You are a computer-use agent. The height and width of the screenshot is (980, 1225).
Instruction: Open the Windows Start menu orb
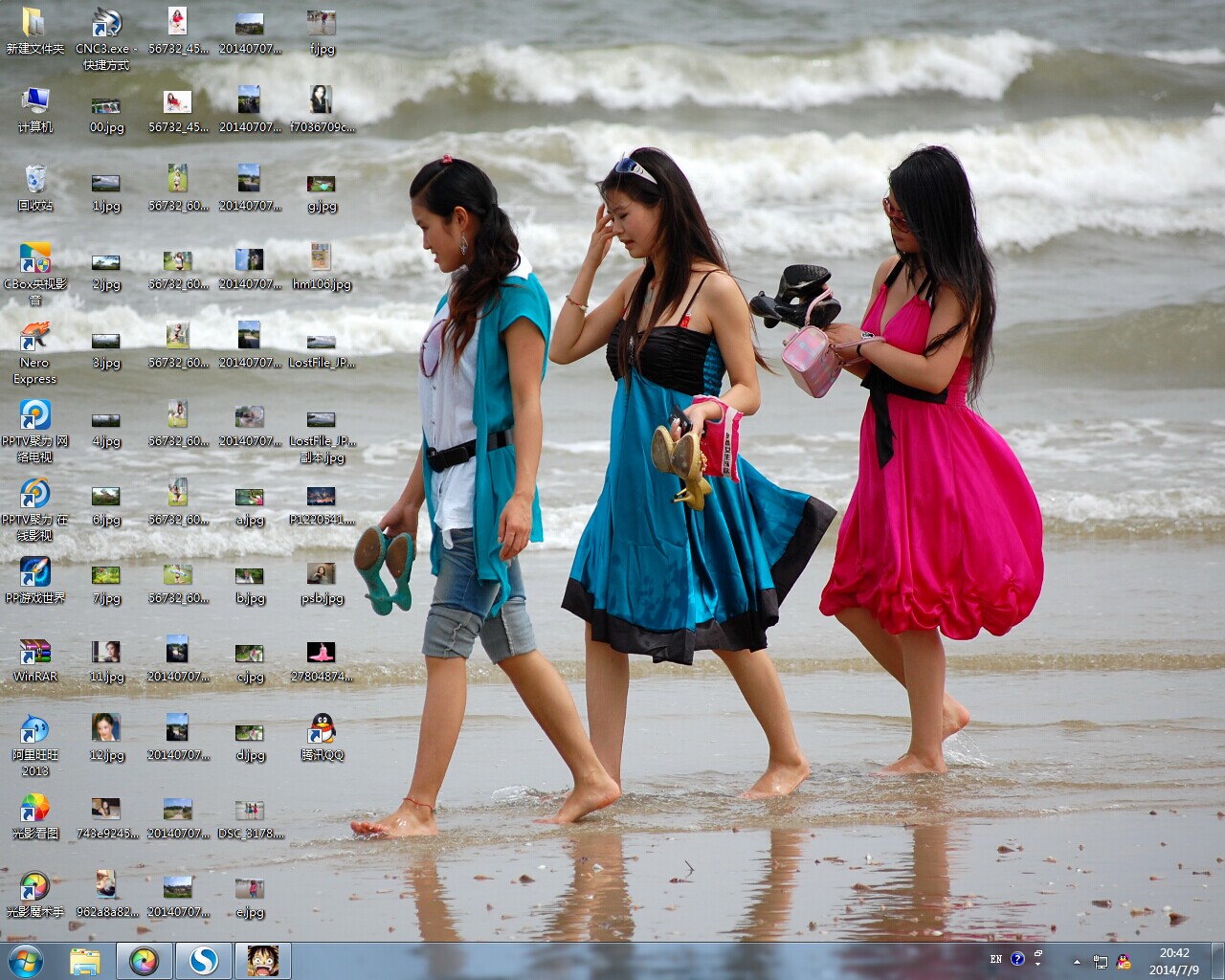click(26, 961)
